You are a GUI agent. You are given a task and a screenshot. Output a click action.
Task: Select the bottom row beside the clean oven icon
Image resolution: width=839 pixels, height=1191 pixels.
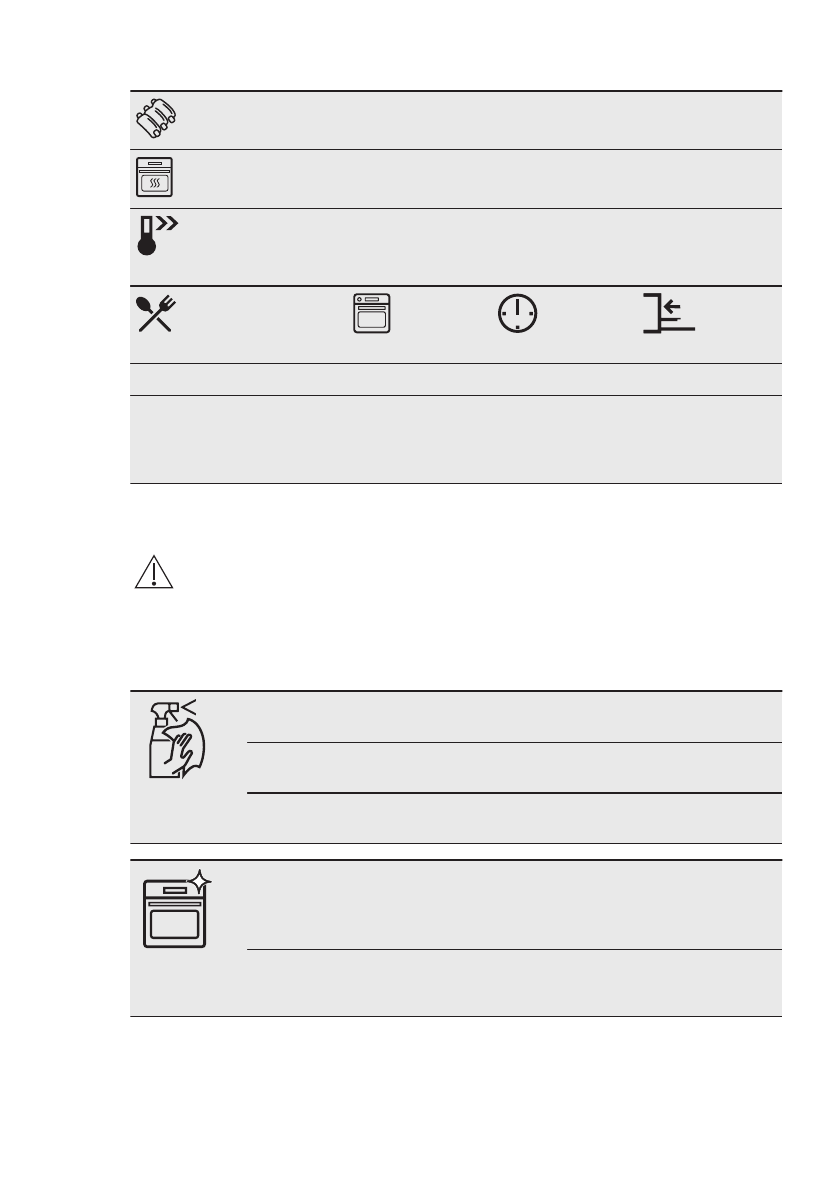click(x=512, y=983)
